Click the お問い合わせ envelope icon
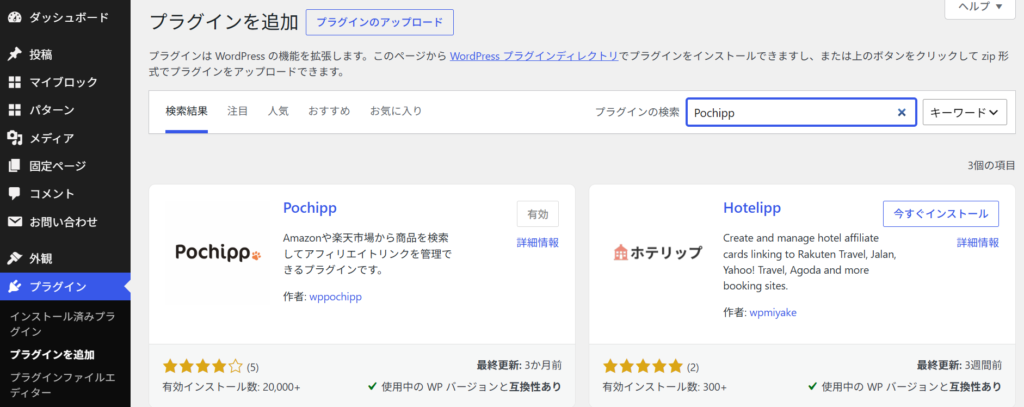The image size is (1024, 407). point(14,221)
